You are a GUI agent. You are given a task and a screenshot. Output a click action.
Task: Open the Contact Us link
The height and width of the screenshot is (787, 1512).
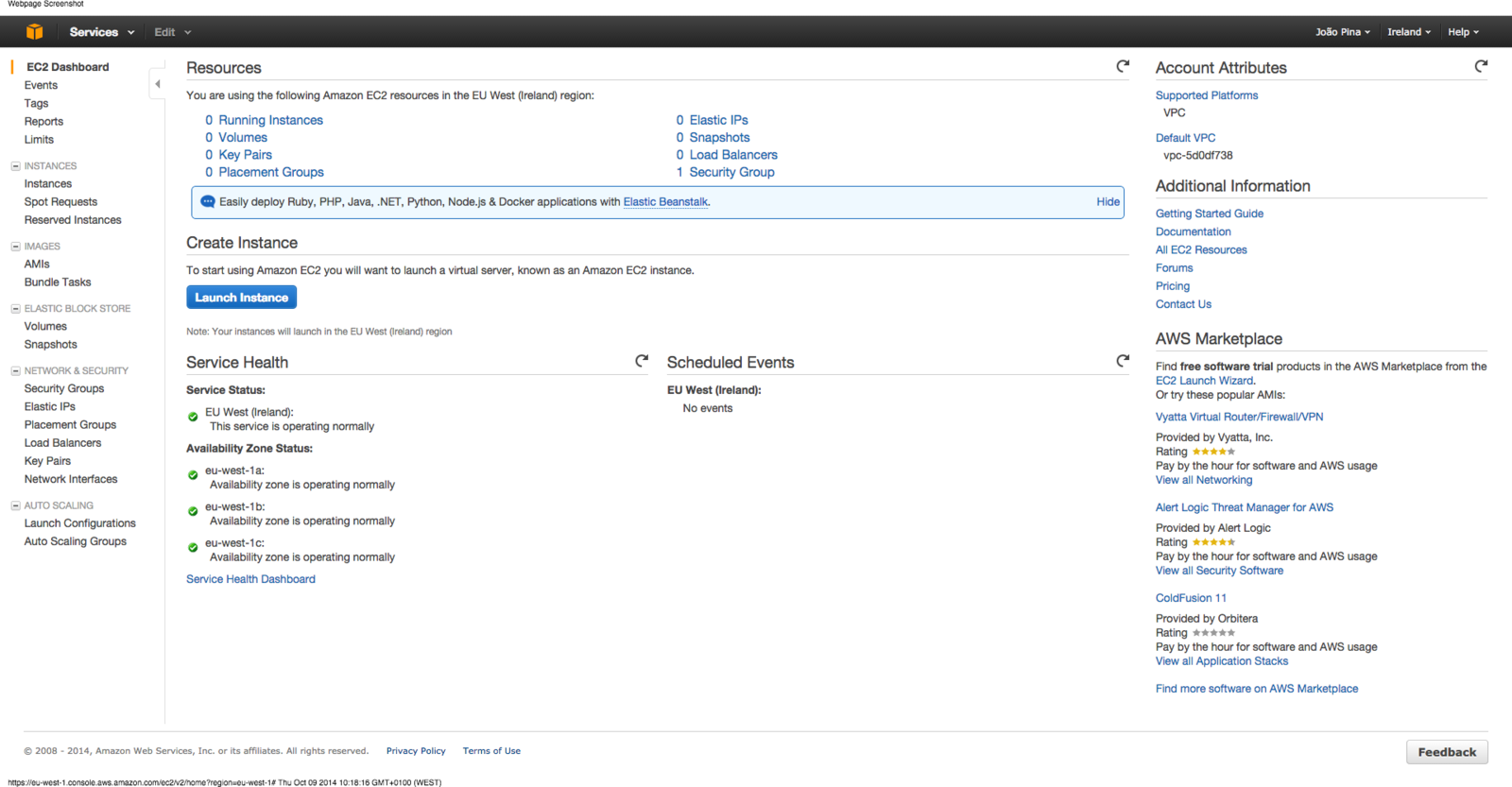(x=1183, y=304)
